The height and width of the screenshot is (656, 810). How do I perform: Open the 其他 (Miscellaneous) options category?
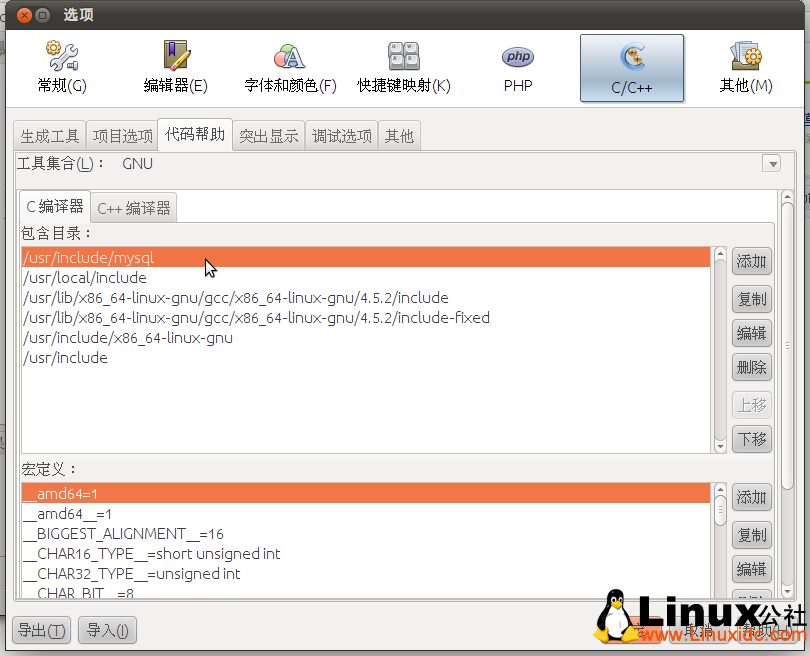[746, 67]
